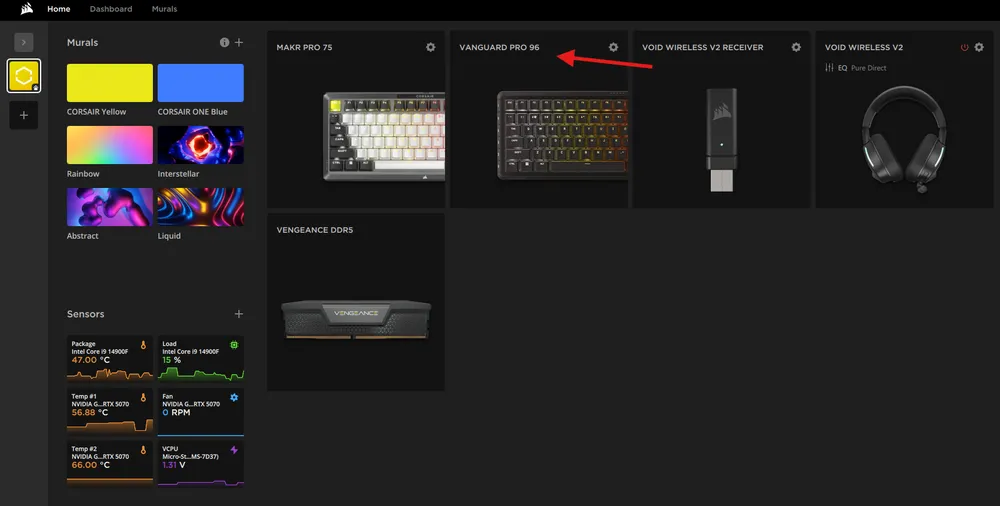
Task: Choose the Abstract mural thumbnail
Action: 110,207
